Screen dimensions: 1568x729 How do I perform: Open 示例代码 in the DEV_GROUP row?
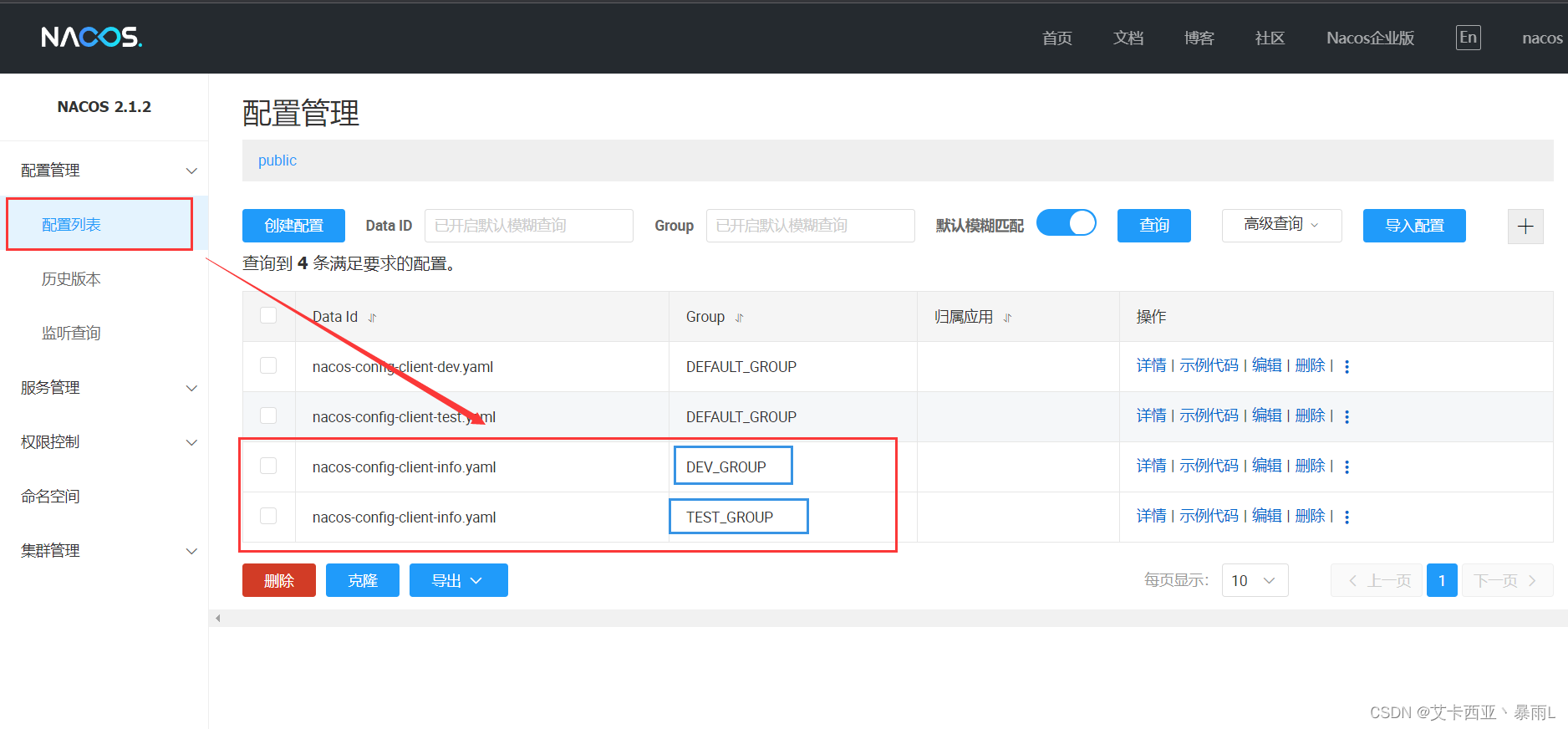pyautogui.click(x=1209, y=466)
